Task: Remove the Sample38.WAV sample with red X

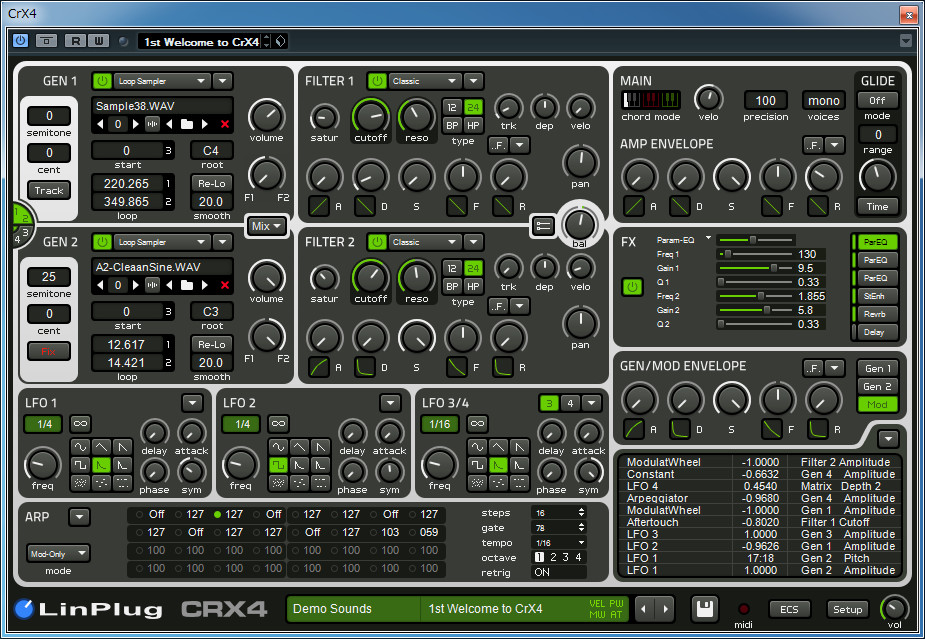Action: 224,124
